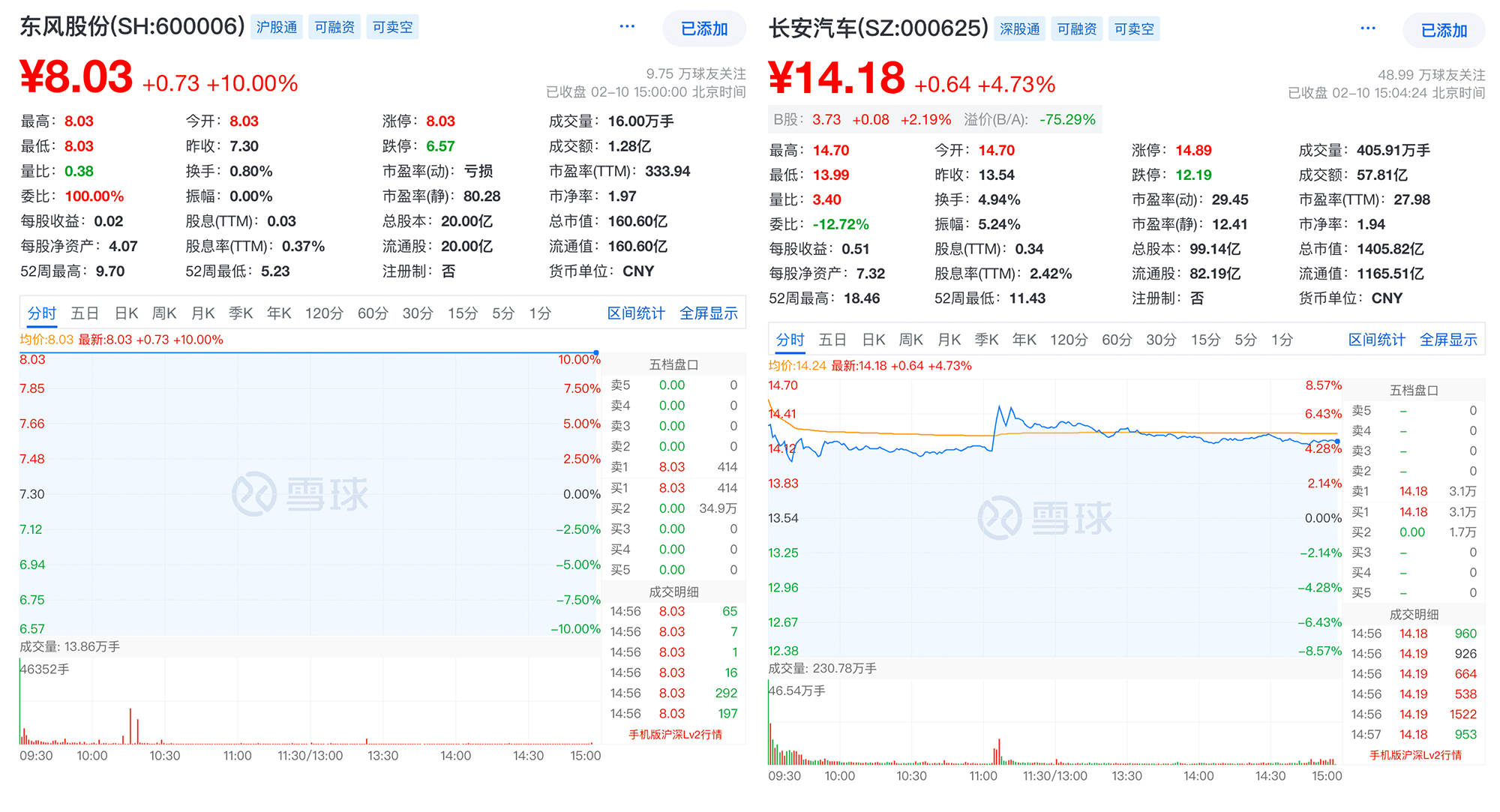
Task: Switch to 月K tab in 东风股份 chart
Action: point(202,313)
